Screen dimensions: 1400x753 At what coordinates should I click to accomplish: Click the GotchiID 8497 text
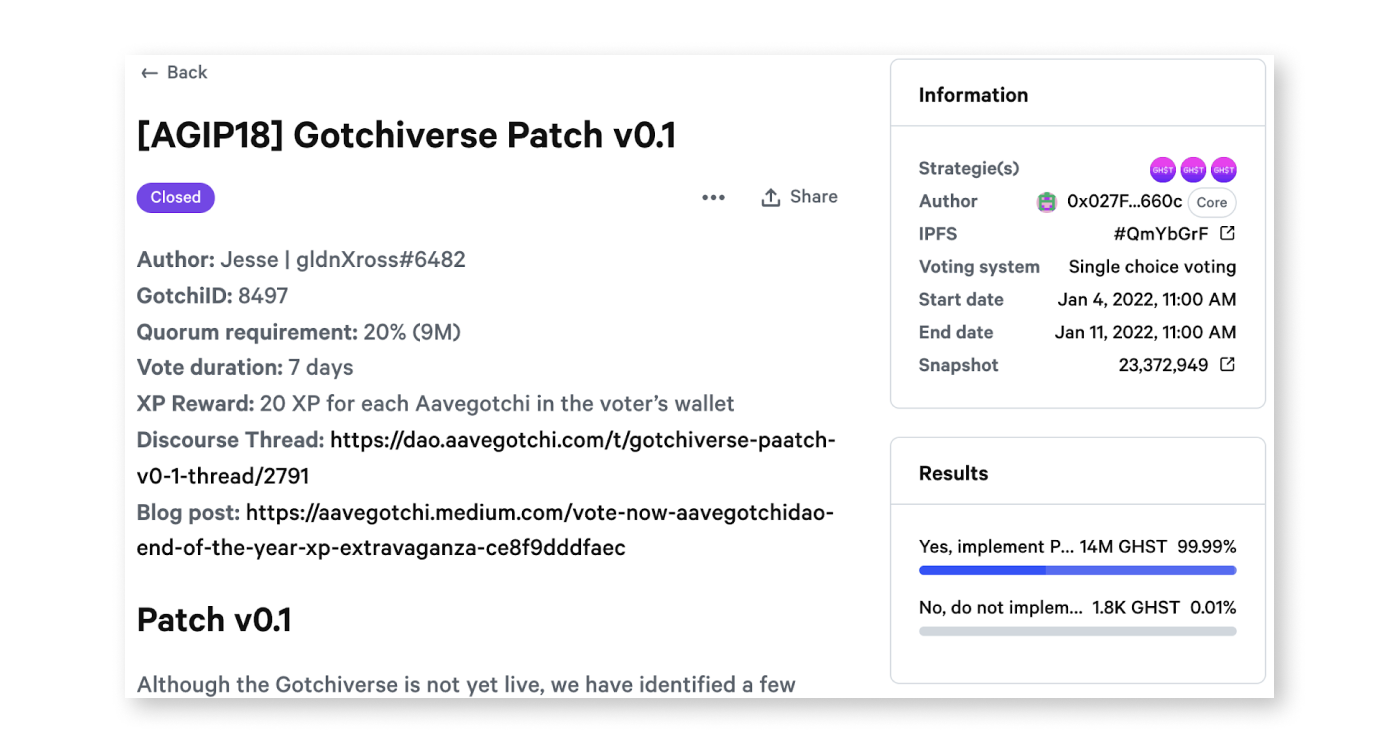(x=213, y=296)
